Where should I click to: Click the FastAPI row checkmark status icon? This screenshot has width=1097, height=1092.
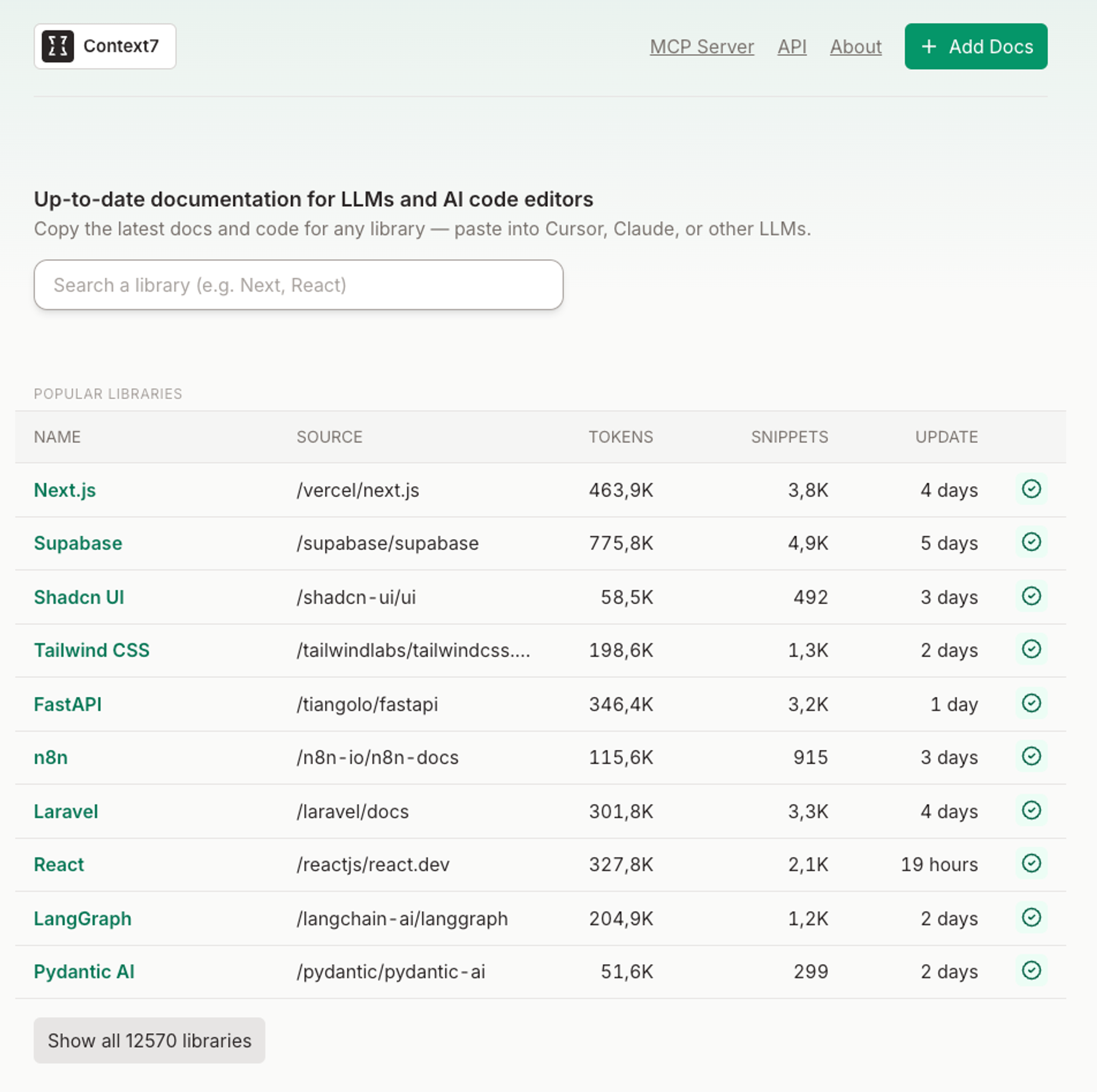tap(1031, 704)
